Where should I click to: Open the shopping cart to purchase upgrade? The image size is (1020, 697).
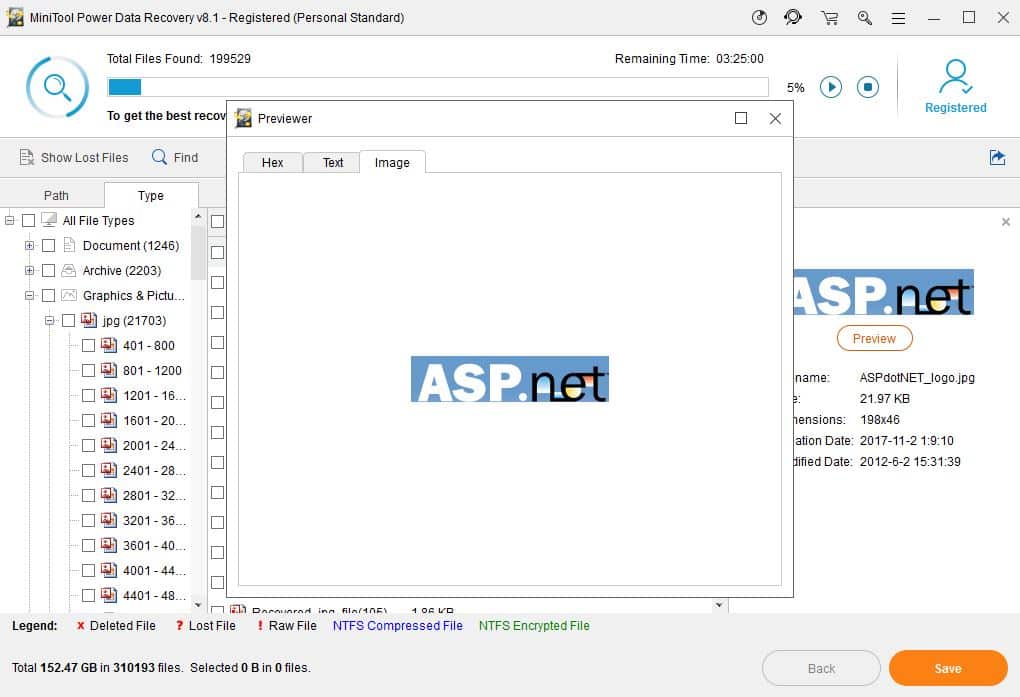(x=829, y=17)
